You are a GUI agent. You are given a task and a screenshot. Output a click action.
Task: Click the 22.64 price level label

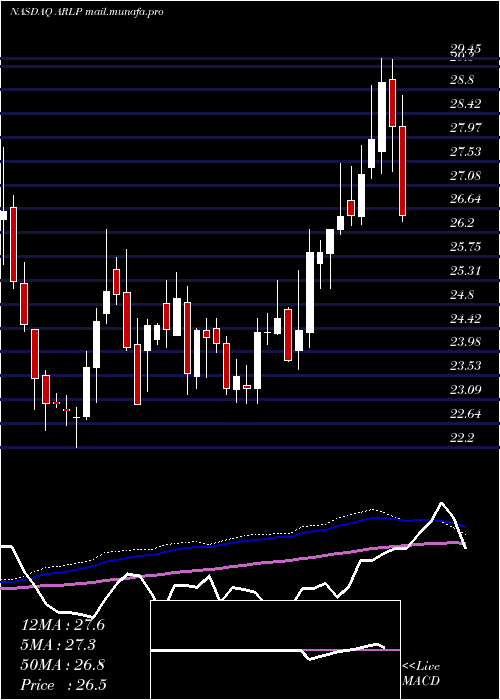coord(465,414)
